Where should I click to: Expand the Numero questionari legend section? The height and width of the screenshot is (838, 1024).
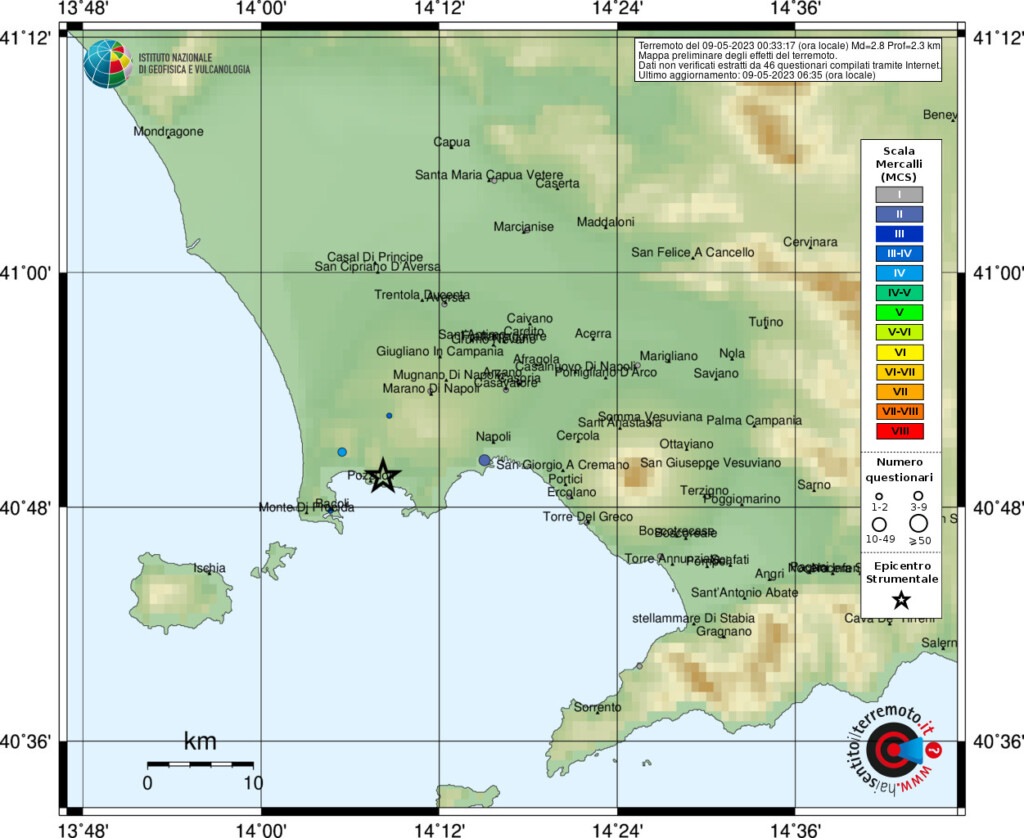[x=899, y=470]
